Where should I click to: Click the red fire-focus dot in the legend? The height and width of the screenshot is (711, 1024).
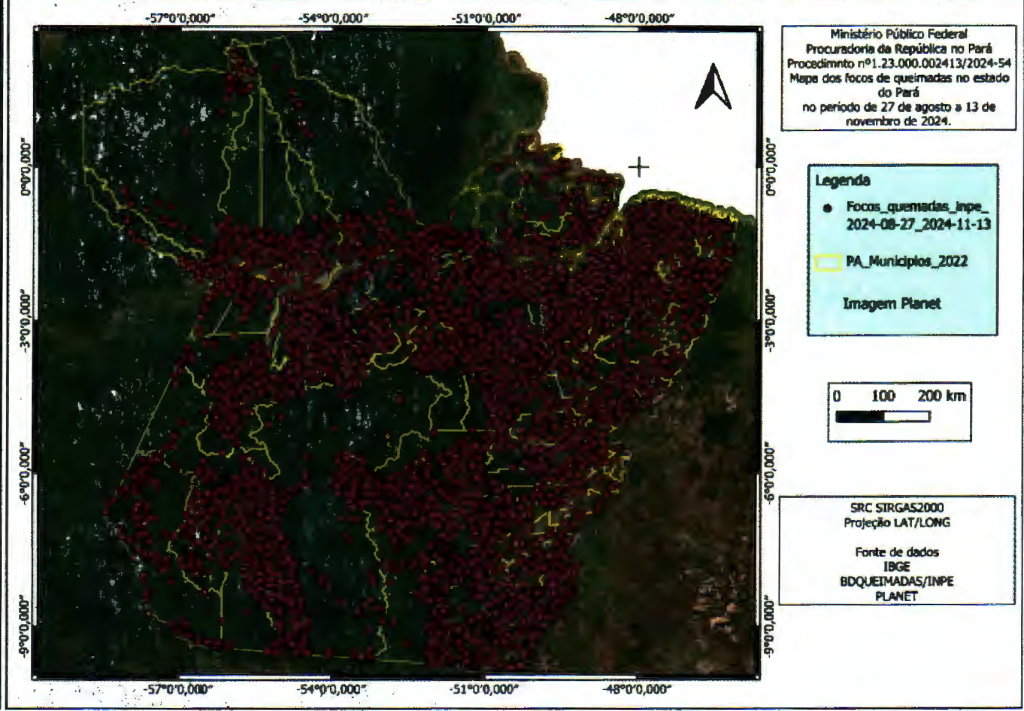[826, 208]
